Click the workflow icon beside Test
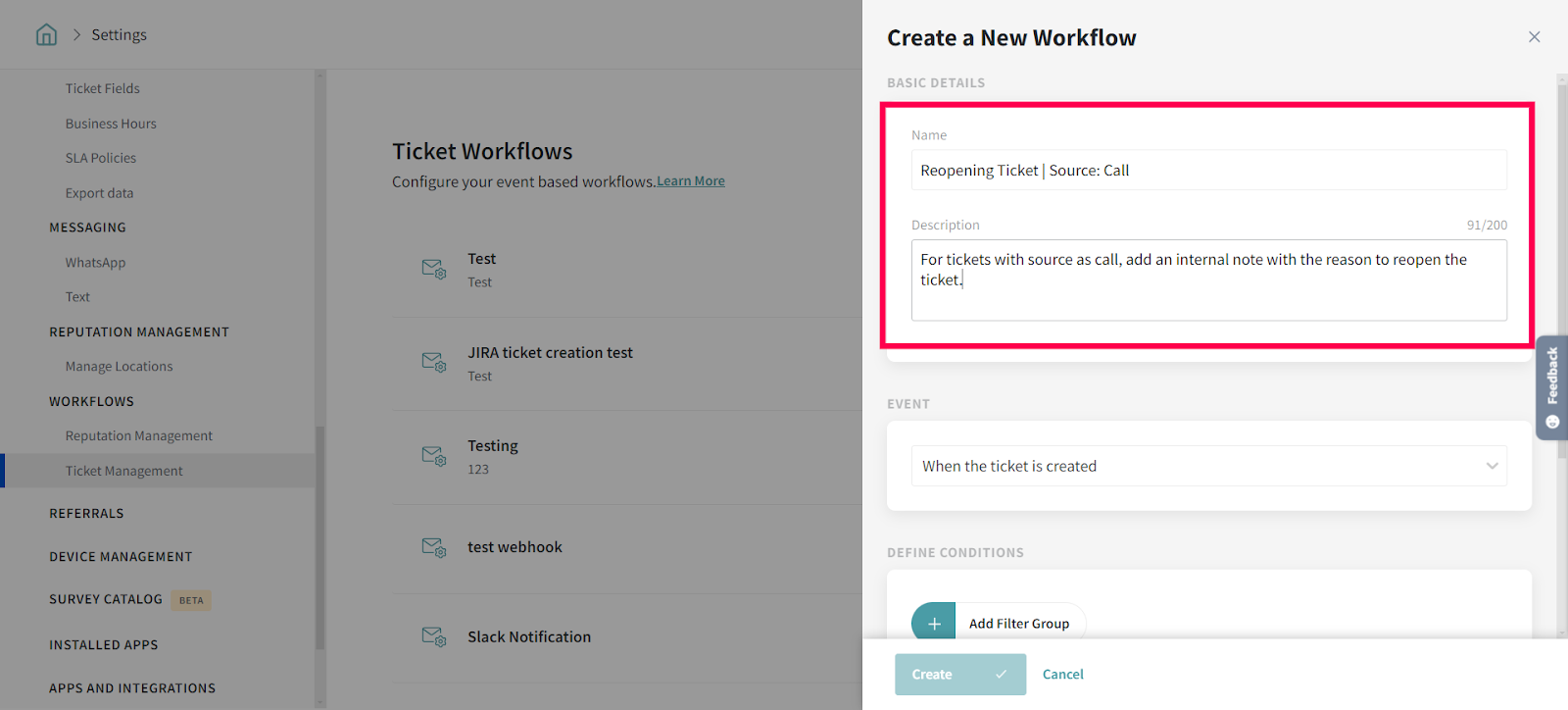Image resolution: width=1568 pixels, height=710 pixels. click(433, 269)
